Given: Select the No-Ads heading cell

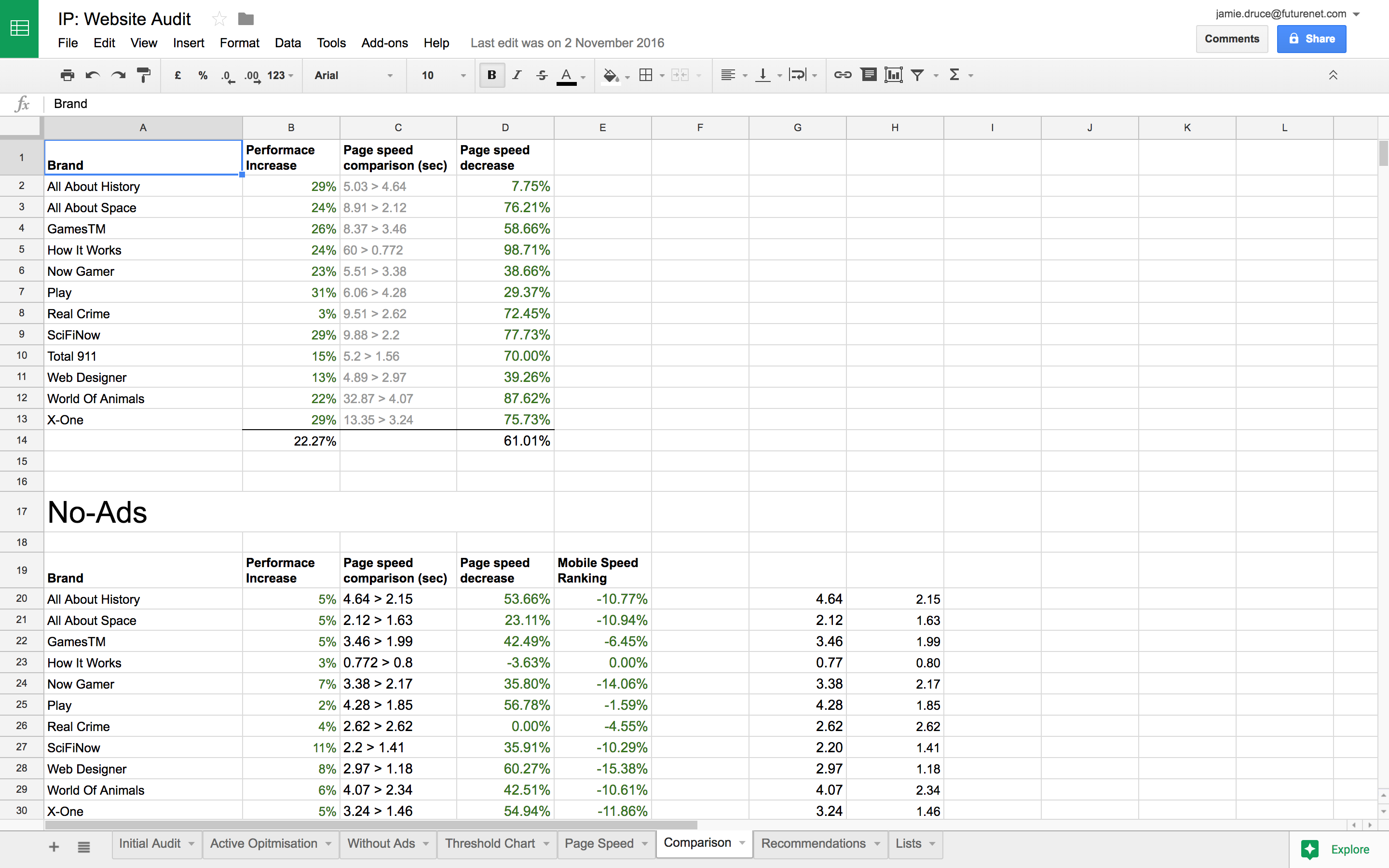Looking at the screenshot, I should click(x=299, y=512).
